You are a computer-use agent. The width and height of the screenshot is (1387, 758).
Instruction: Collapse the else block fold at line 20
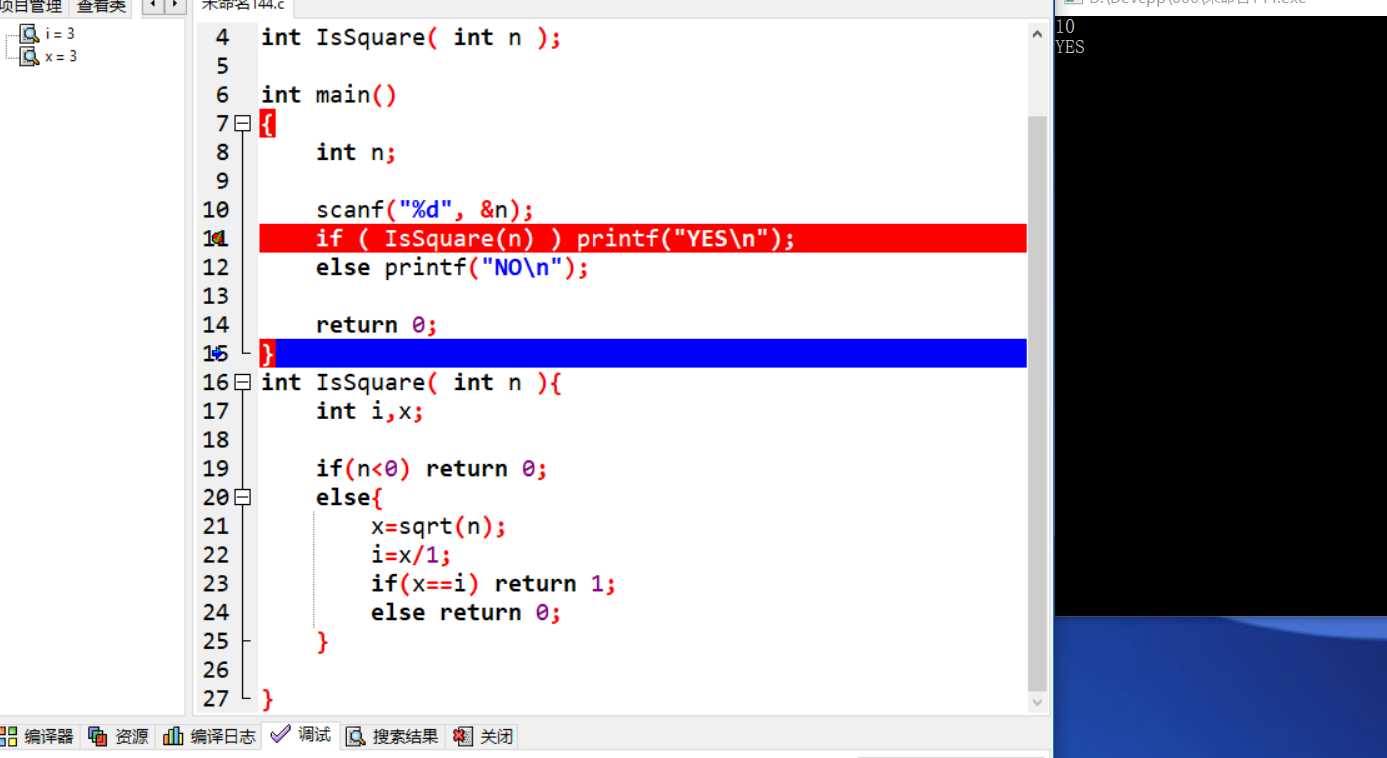242,497
